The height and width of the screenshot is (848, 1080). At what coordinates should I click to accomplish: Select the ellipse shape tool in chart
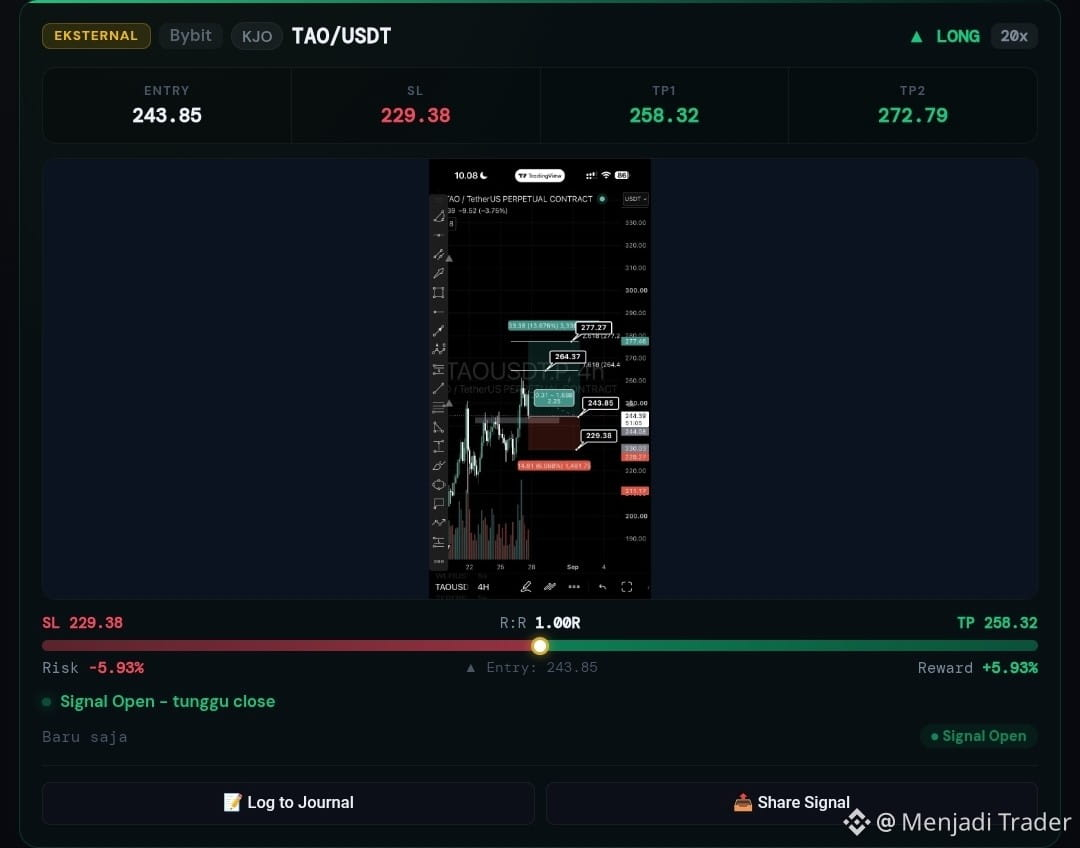(438, 485)
